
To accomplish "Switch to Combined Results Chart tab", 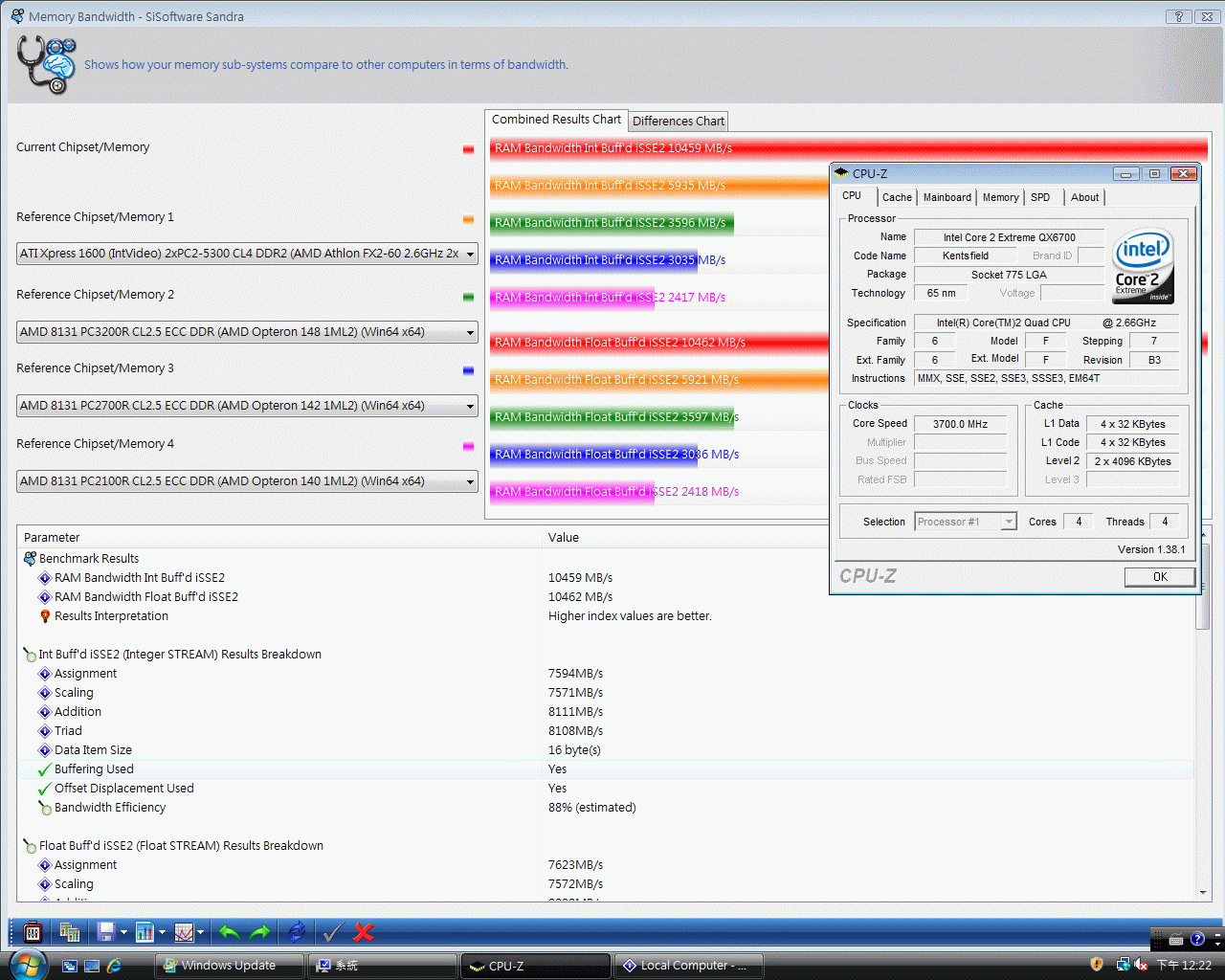I will coord(556,120).
